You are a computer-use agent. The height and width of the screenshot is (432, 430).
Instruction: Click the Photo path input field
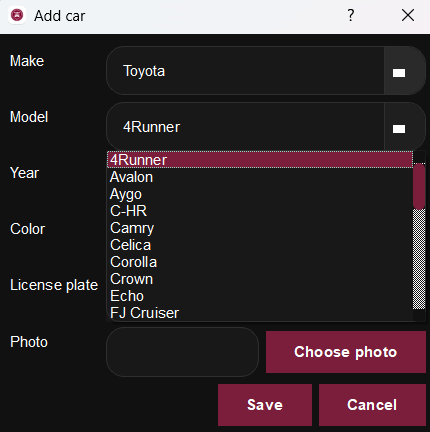pos(182,352)
